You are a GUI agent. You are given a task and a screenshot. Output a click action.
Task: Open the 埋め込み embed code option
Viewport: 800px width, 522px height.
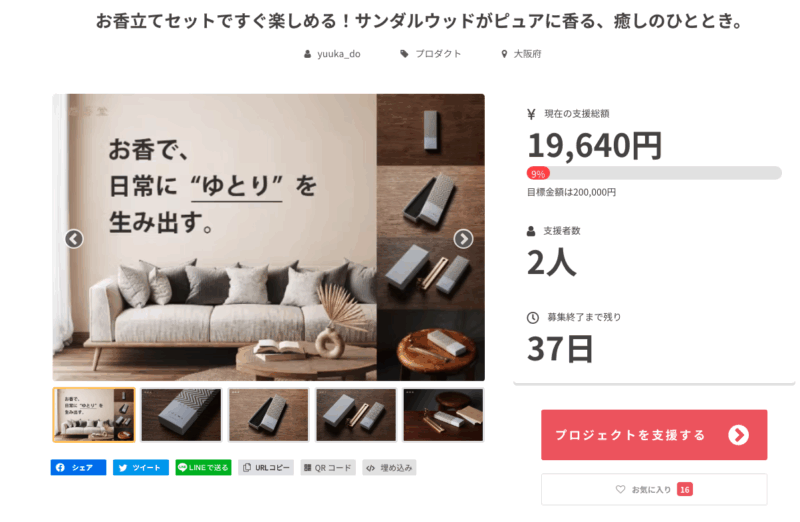tap(390, 467)
